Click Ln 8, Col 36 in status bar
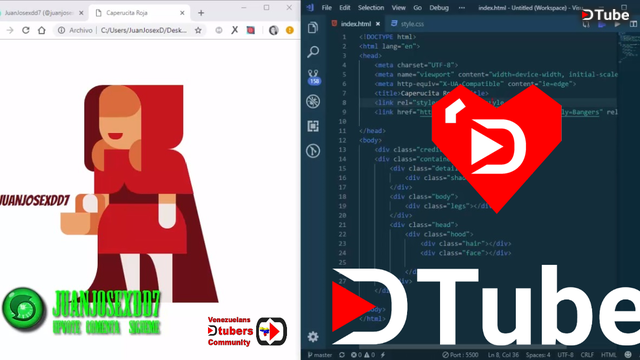The height and width of the screenshot is (360, 640). [x=503, y=355]
